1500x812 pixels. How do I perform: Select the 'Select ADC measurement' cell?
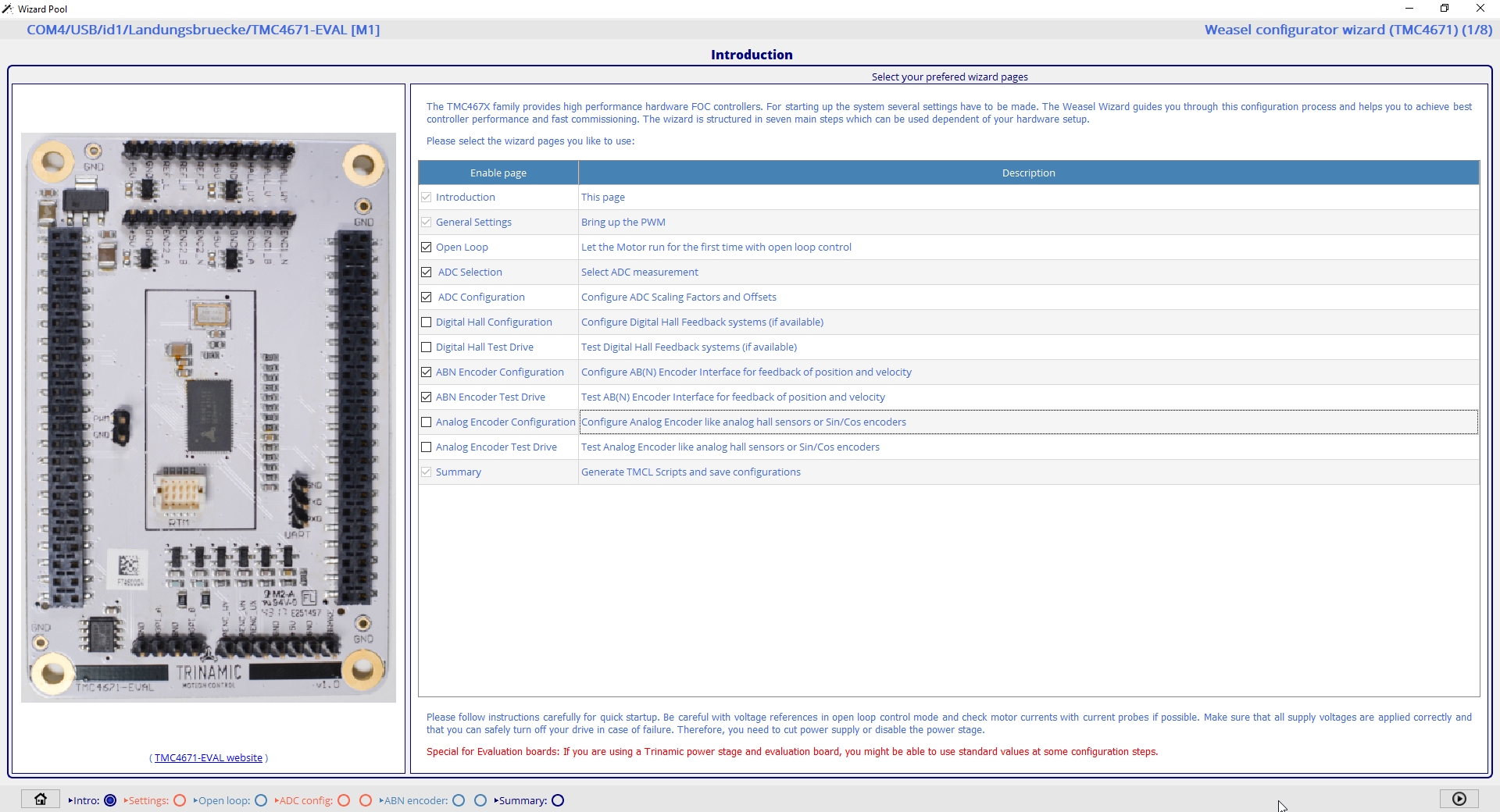1028,272
